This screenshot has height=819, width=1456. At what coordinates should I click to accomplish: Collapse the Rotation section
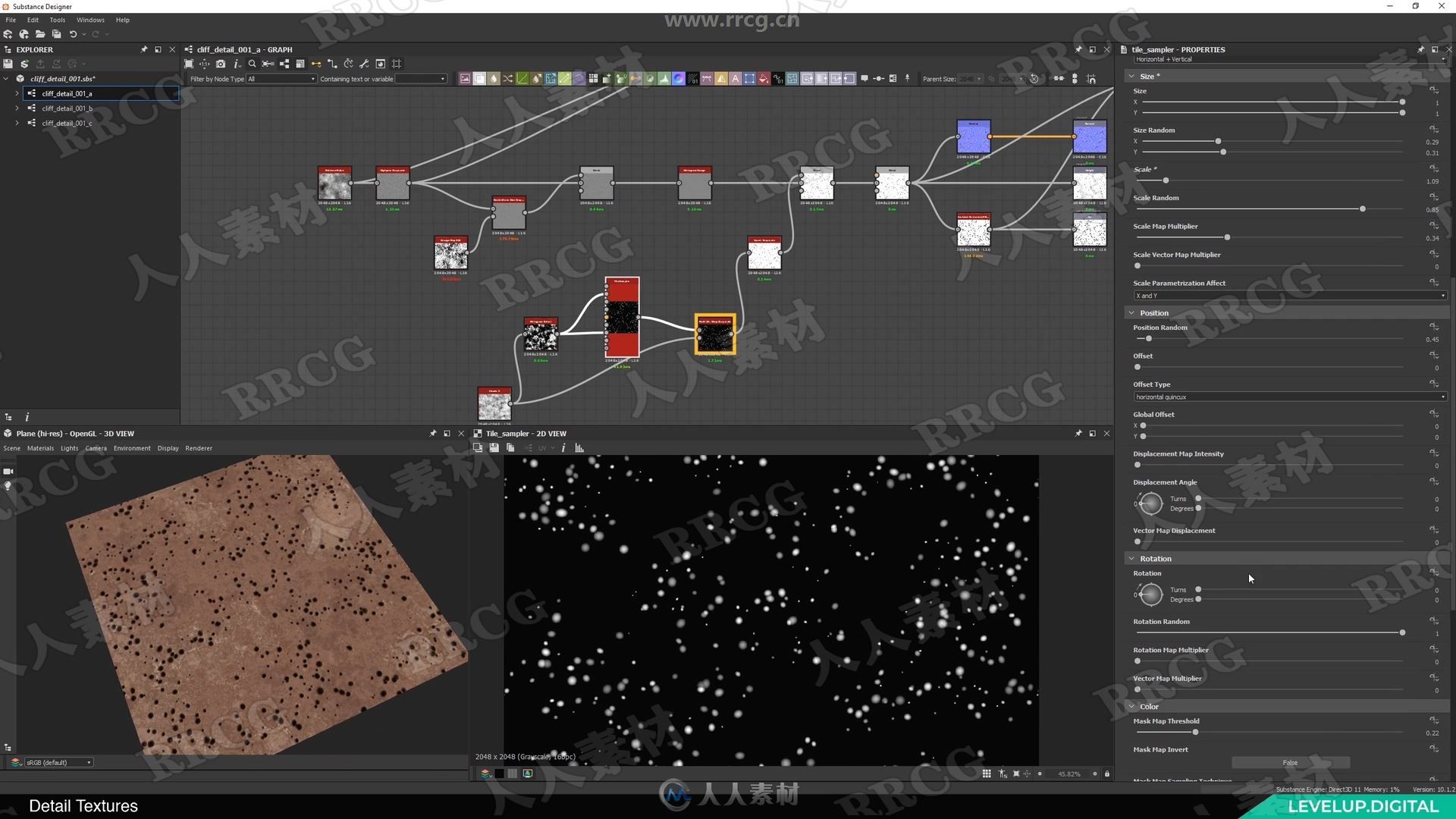click(1132, 558)
